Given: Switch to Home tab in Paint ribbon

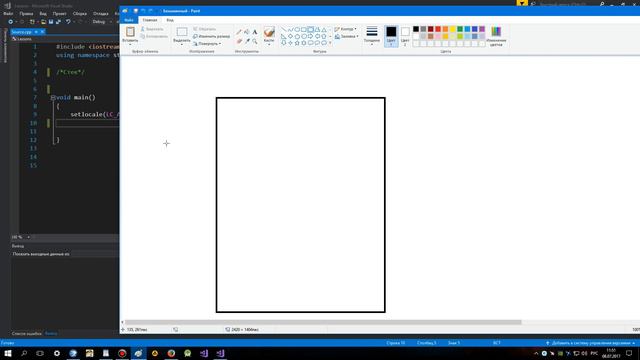Looking at the screenshot, I should (150, 20).
